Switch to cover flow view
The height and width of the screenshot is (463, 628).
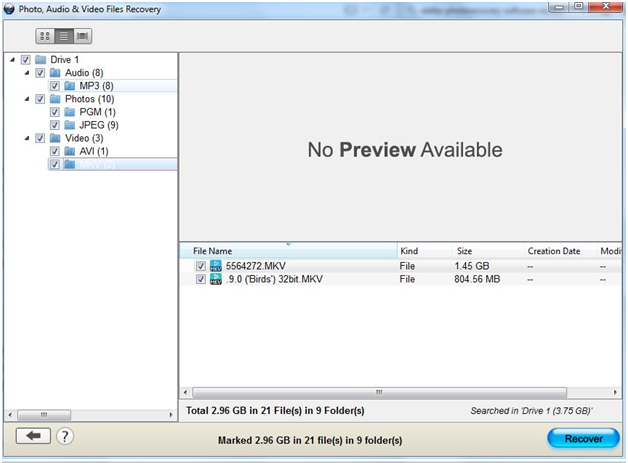tap(83, 36)
